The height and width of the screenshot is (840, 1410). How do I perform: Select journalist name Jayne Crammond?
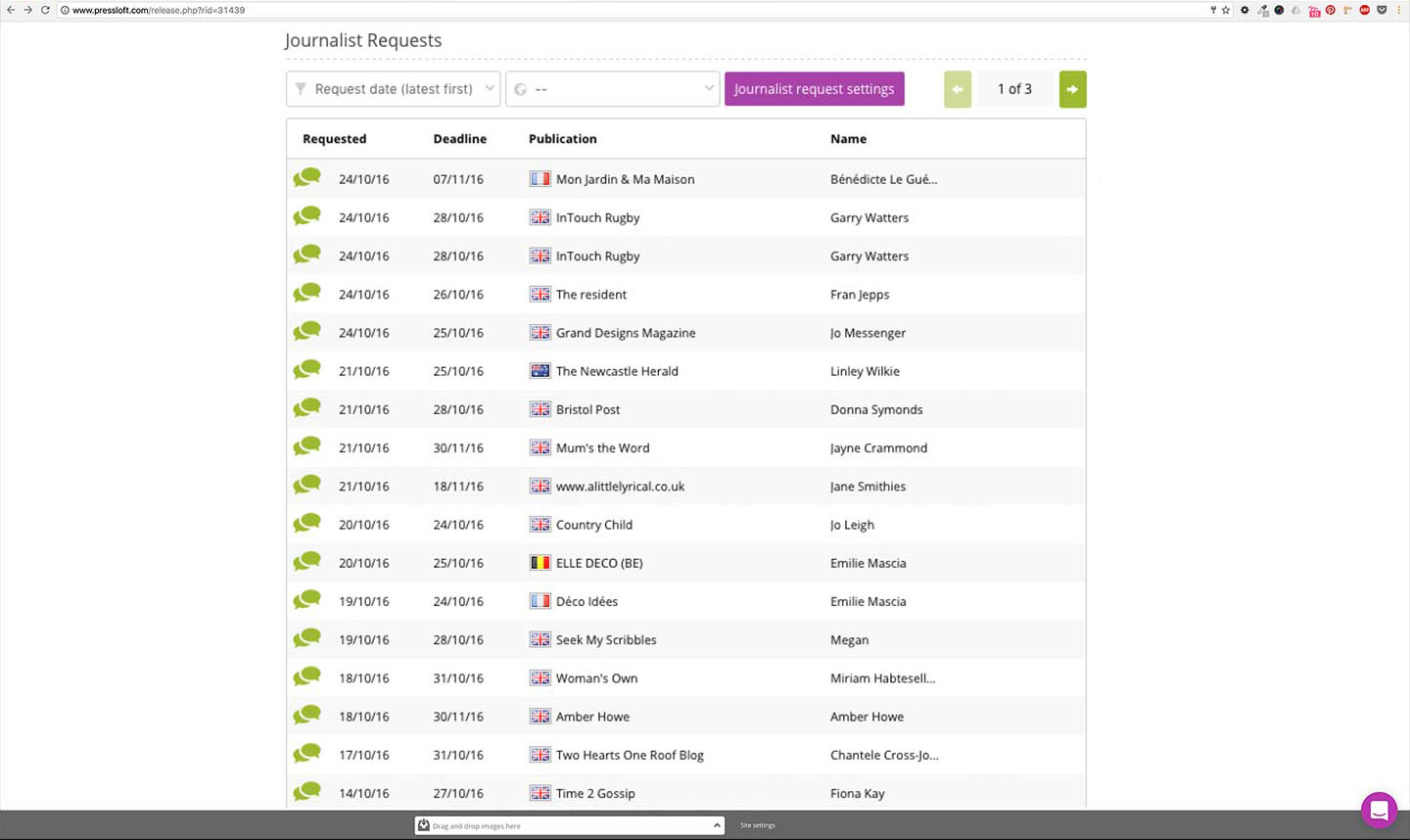click(x=878, y=448)
